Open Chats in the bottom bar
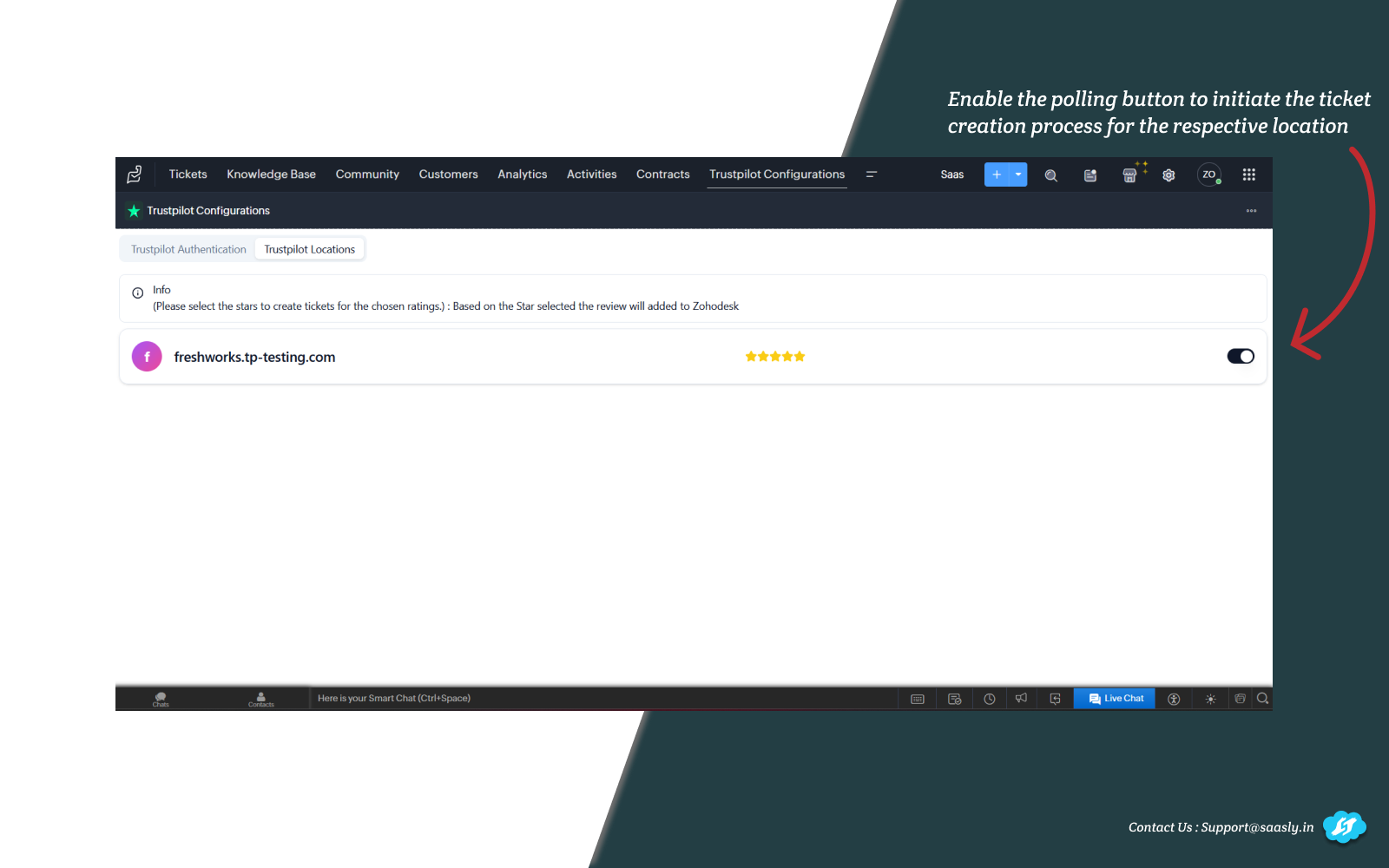The width and height of the screenshot is (1389, 868). 161,699
